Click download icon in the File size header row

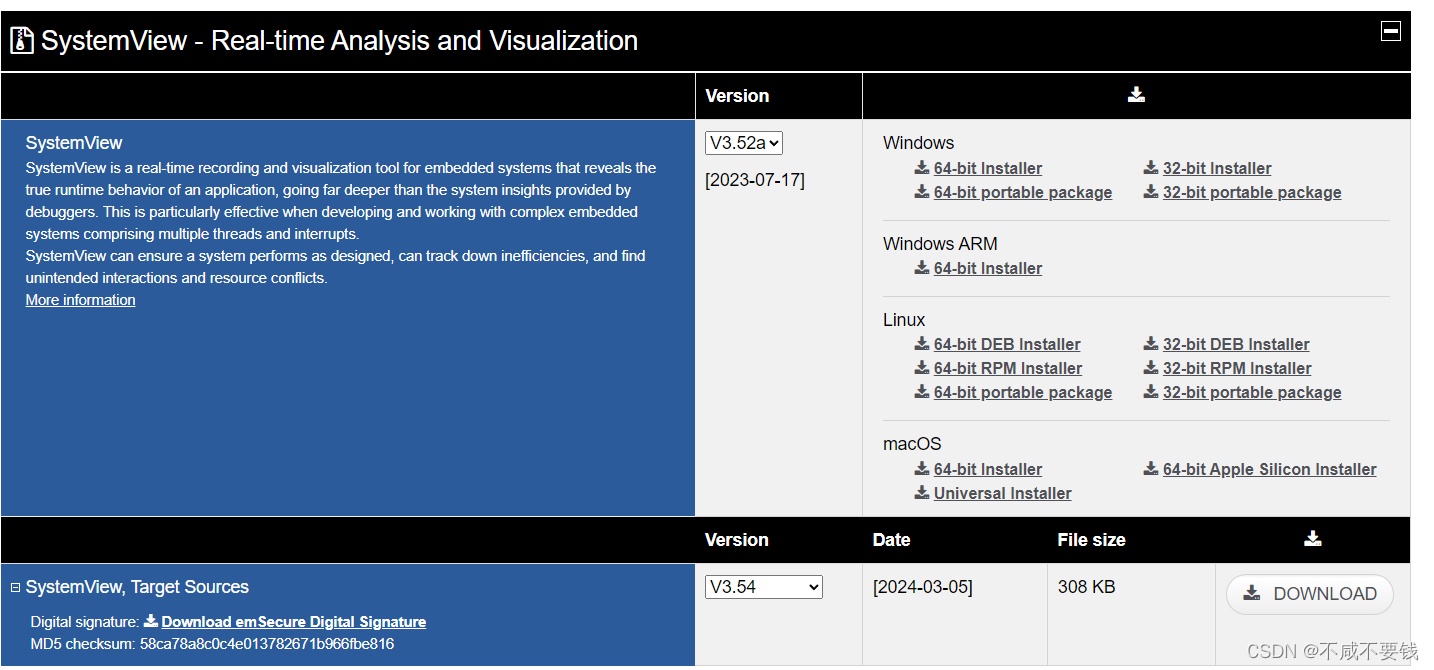click(x=1313, y=539)
